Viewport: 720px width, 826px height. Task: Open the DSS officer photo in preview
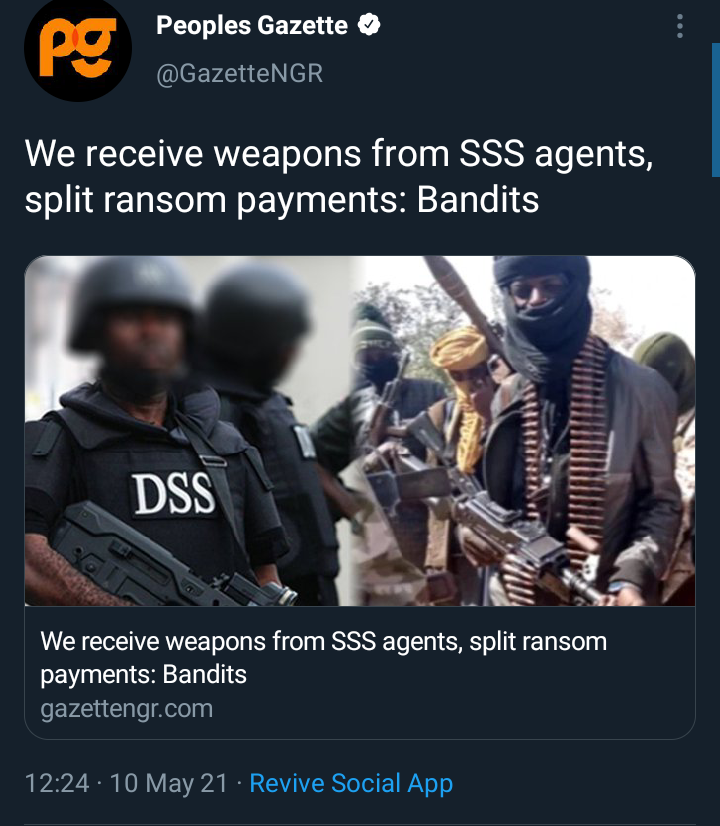click(193, 431)
